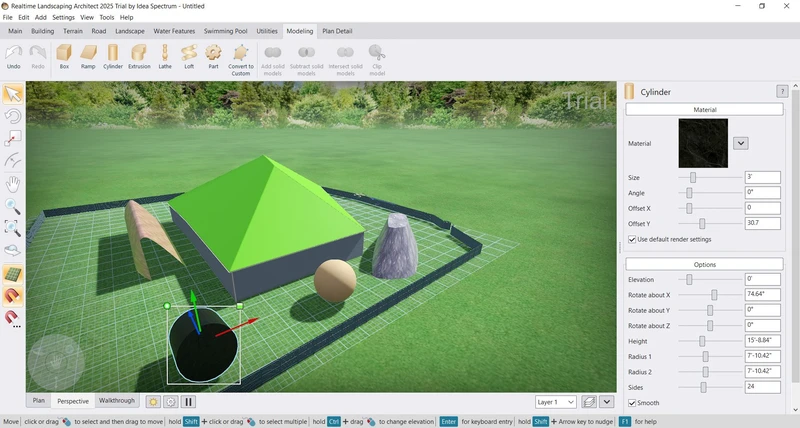Switch to Plan view
Viewport: 800px width, 428px height.
coord(39,400)
